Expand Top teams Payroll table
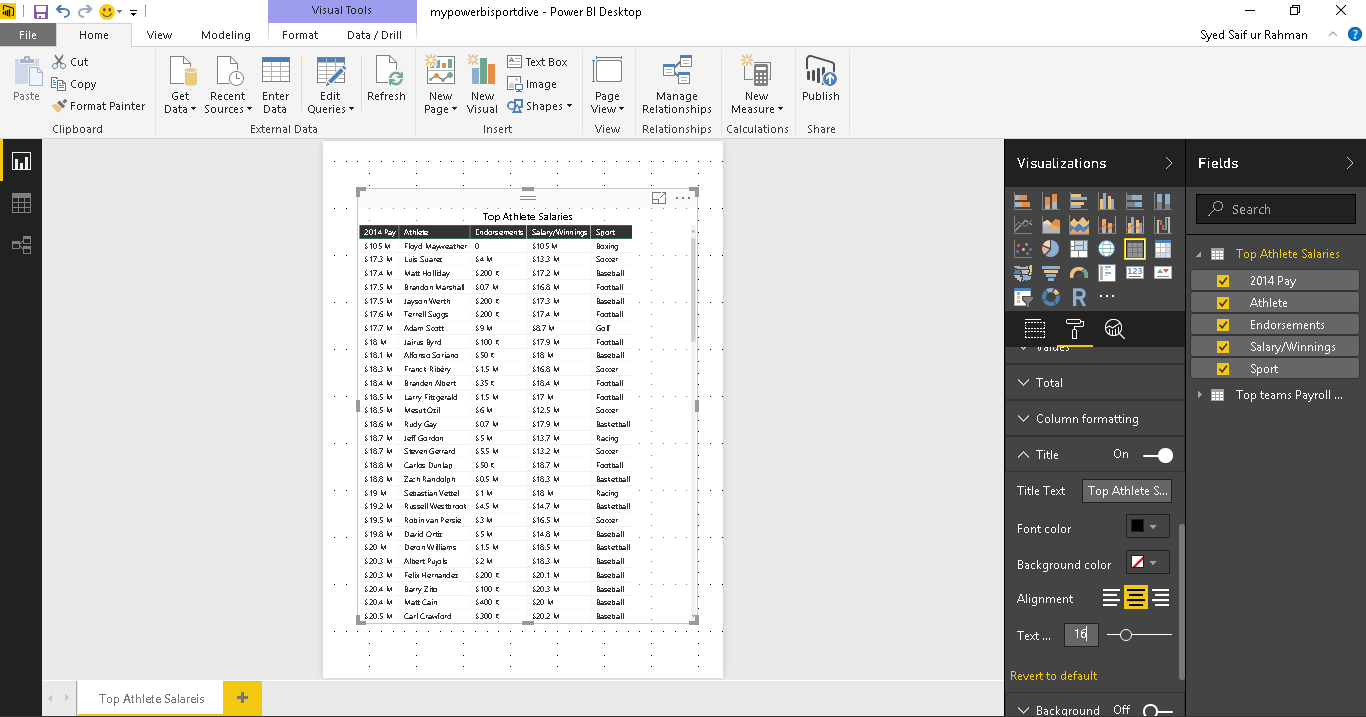1366x717 pixels. click(1198, 394)
